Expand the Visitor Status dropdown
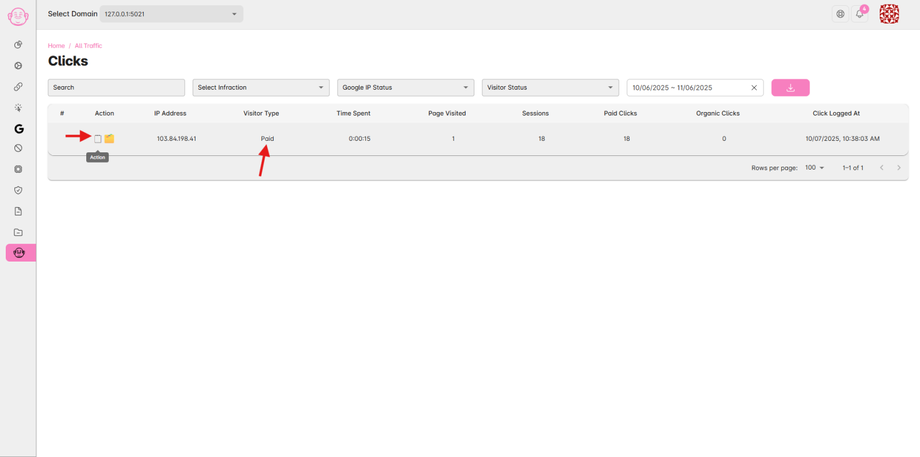Screen dimensions: 920x457 point(550,87)
